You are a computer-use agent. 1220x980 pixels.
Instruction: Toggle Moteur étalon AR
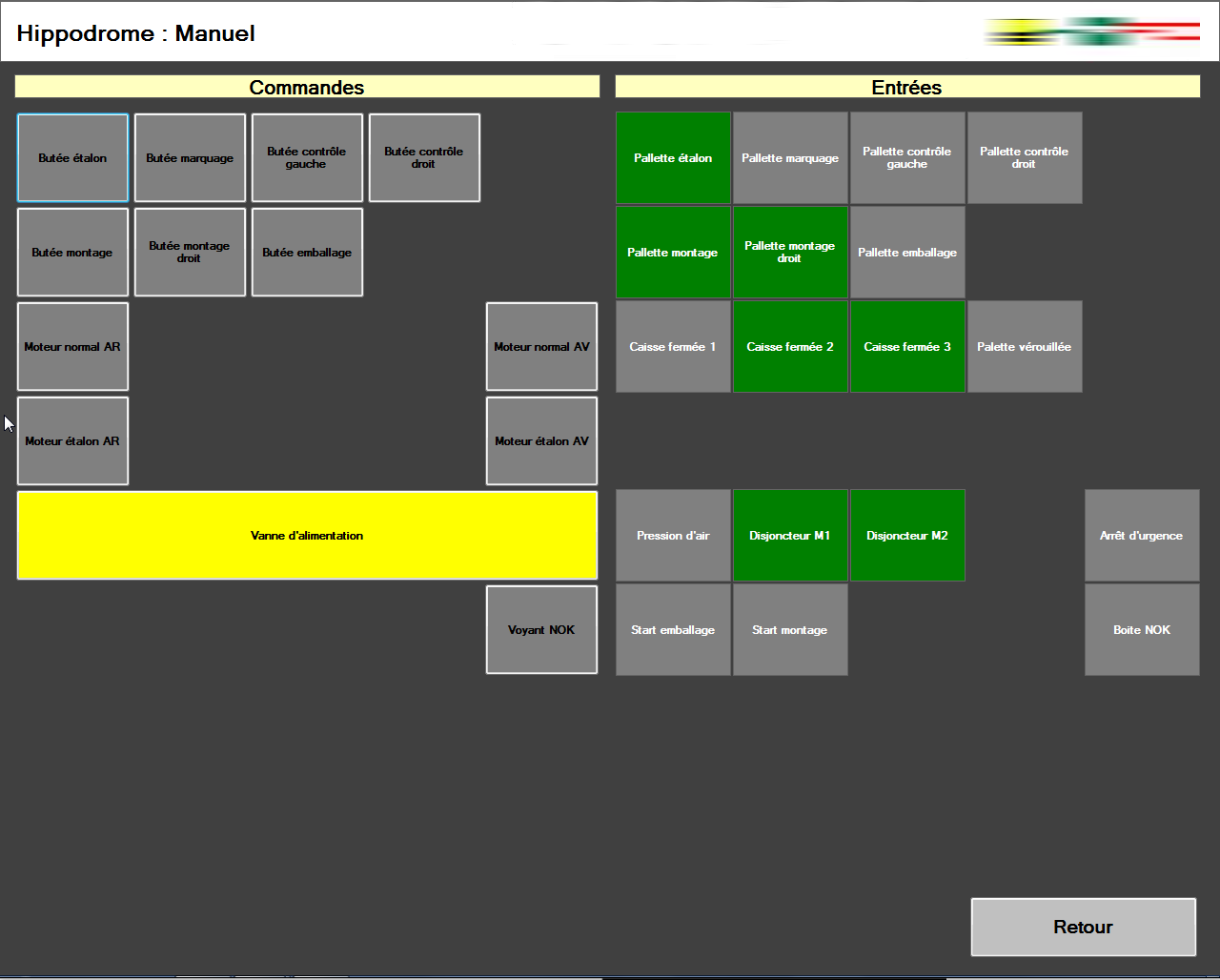72,441
